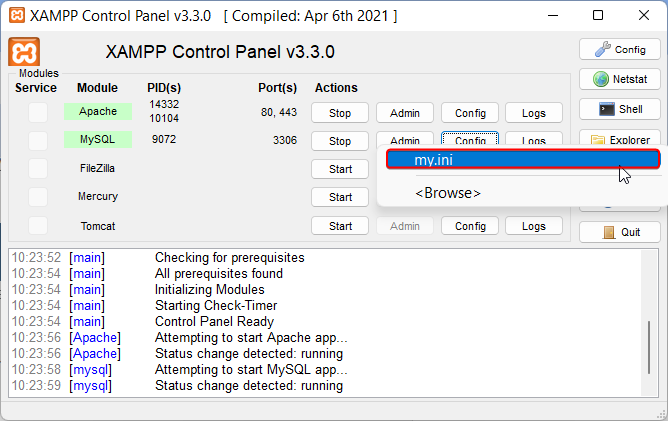Click the XAMPP orange logo in the panel
Screen dimensions: 668x421
pyautogui.click(x=24, y=52)
